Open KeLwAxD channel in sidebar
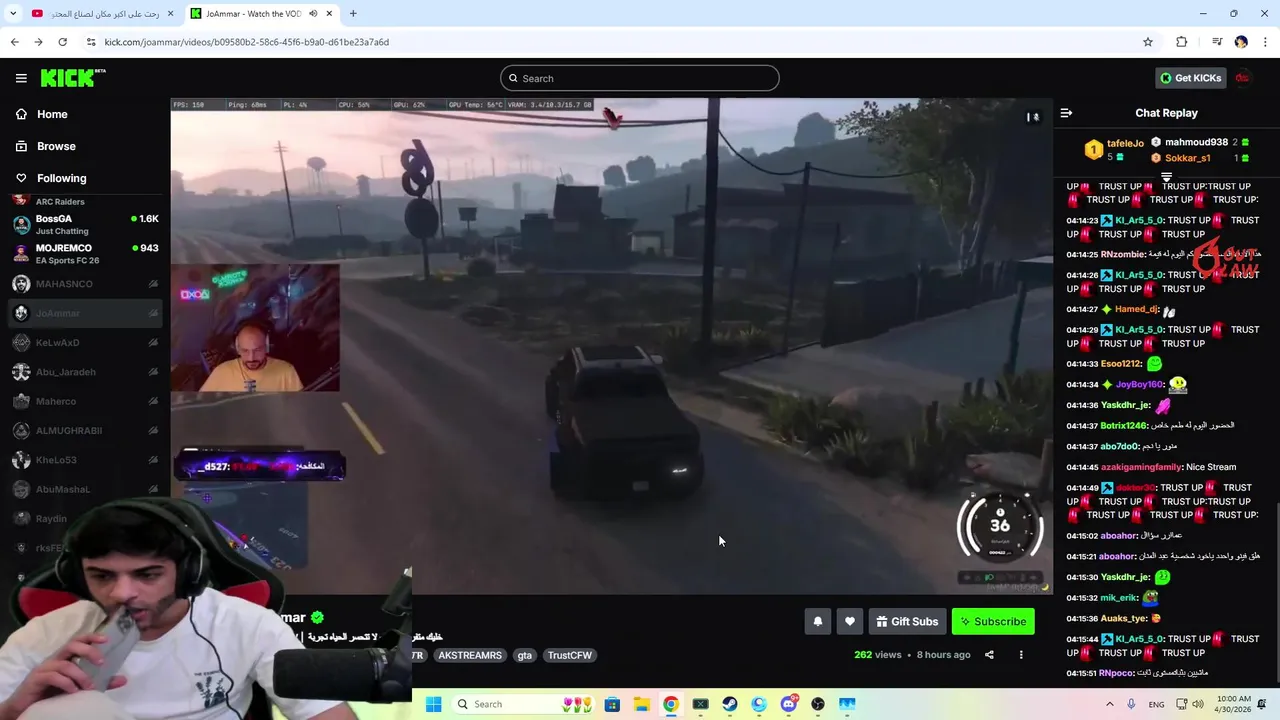The image size is (1280, 720). point(85,342)
